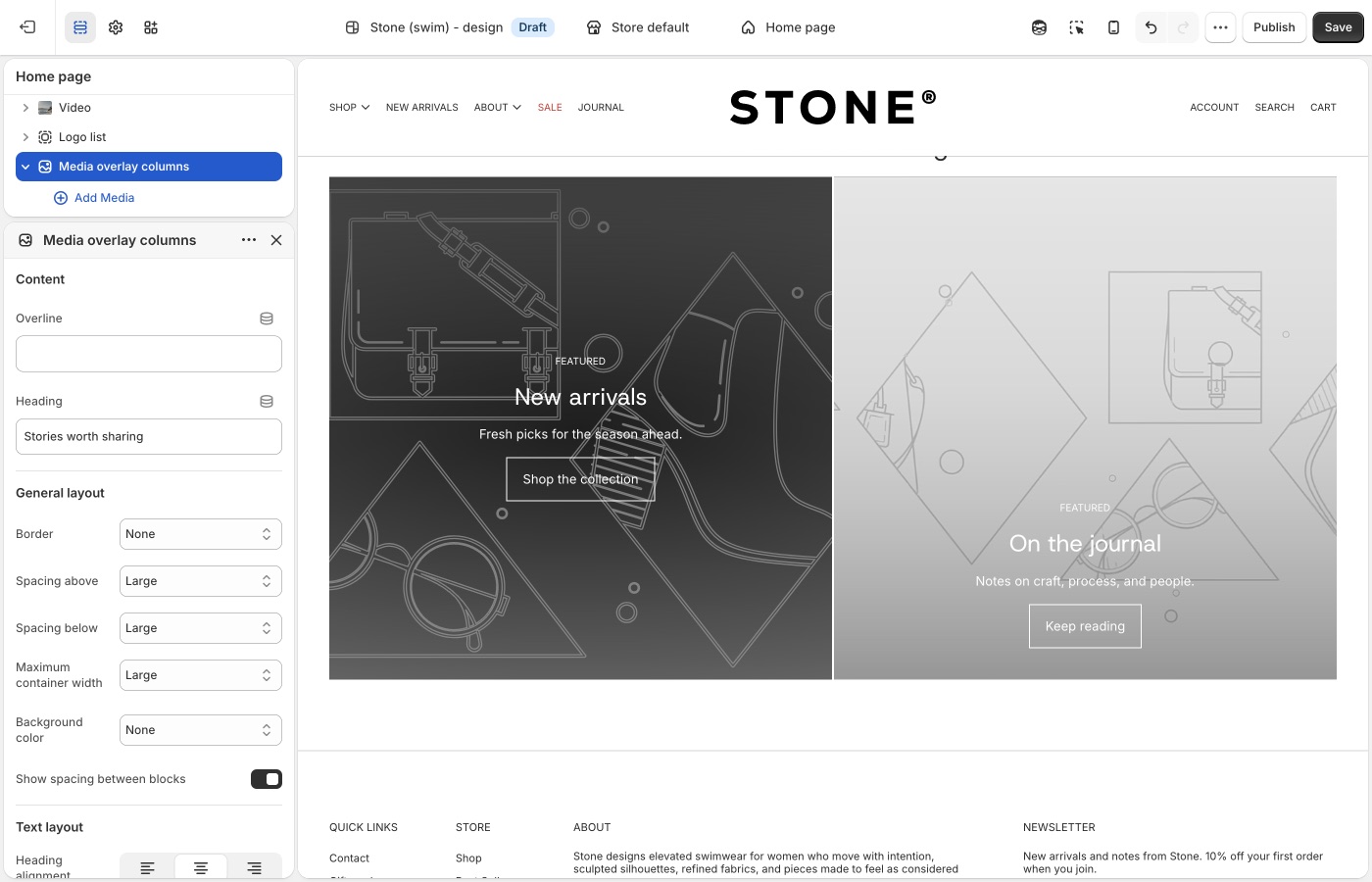Open the Border dropdown

pyautogui.click(x=201, y=534)
